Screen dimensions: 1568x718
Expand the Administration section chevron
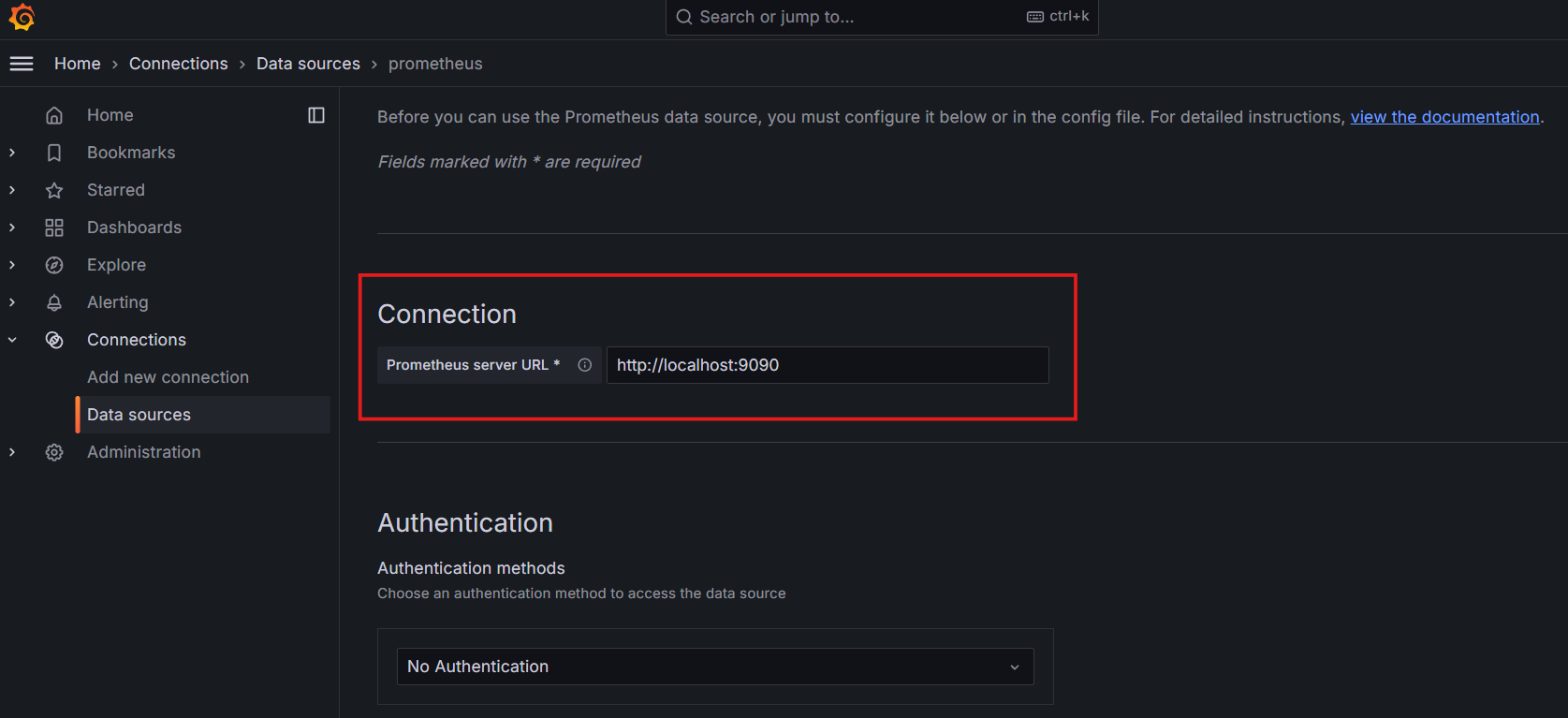pos(12,452)
